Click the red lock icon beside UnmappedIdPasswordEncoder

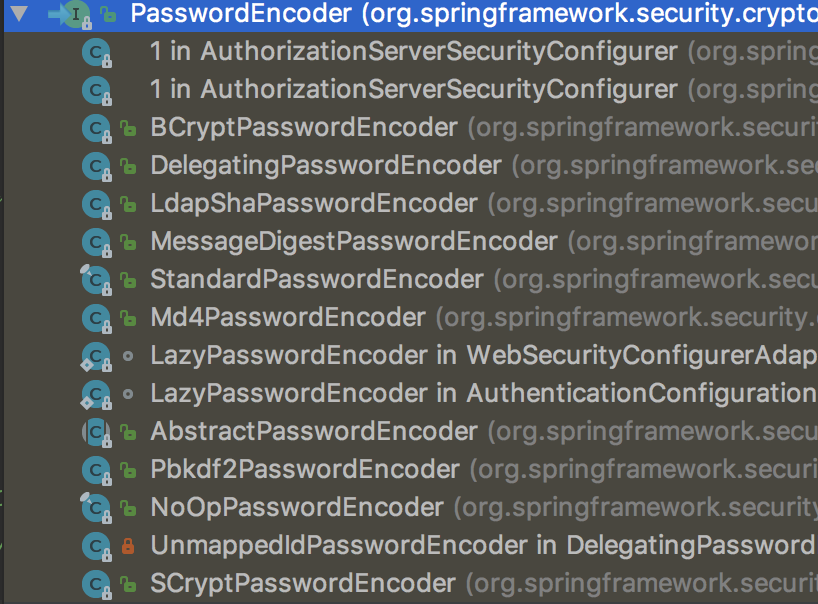tap(127, 546)
